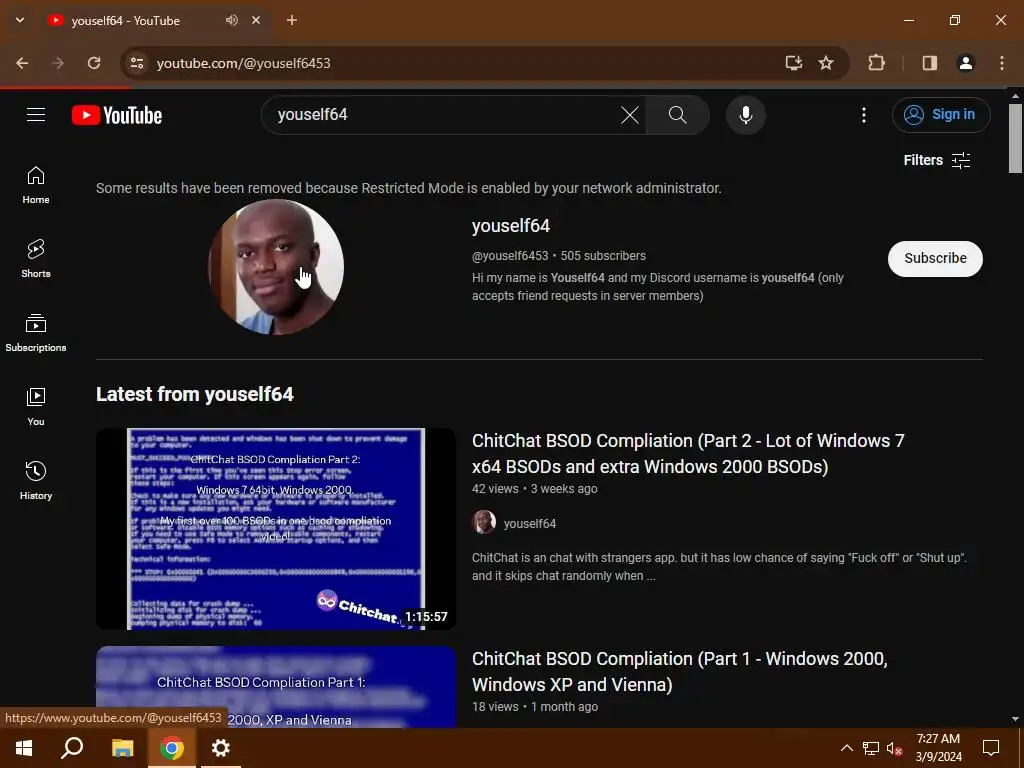Open Chrome's three-dot menu

coord(1002,63)
